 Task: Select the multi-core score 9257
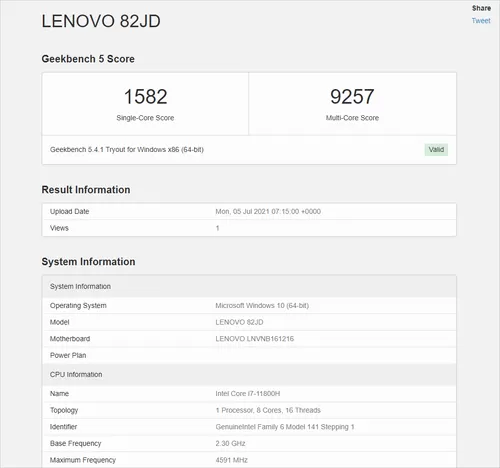pyautogui.click(x=352, y=97)
